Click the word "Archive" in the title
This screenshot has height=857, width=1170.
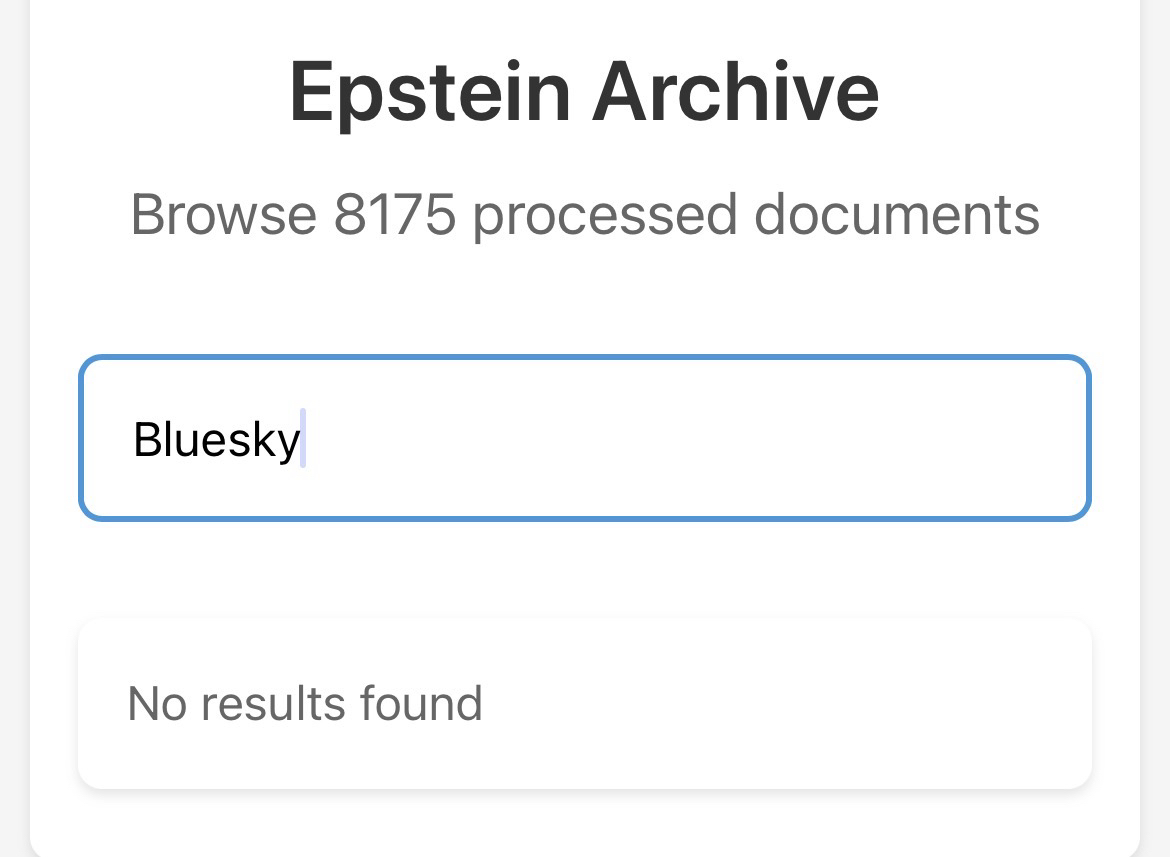[735, 92]
